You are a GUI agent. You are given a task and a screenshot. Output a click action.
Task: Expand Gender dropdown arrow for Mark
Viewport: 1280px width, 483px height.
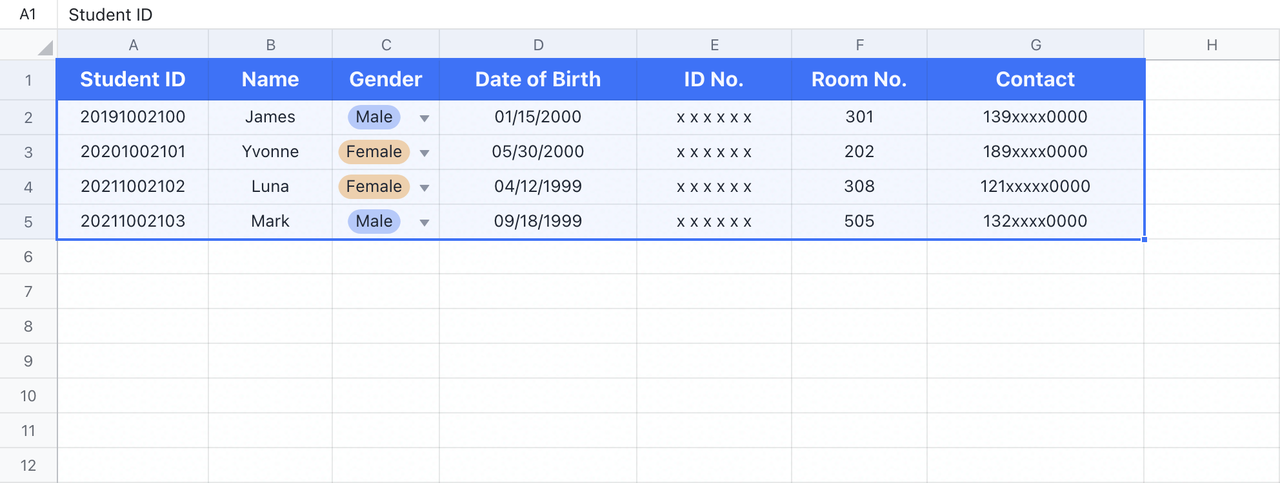click(424, 222)
